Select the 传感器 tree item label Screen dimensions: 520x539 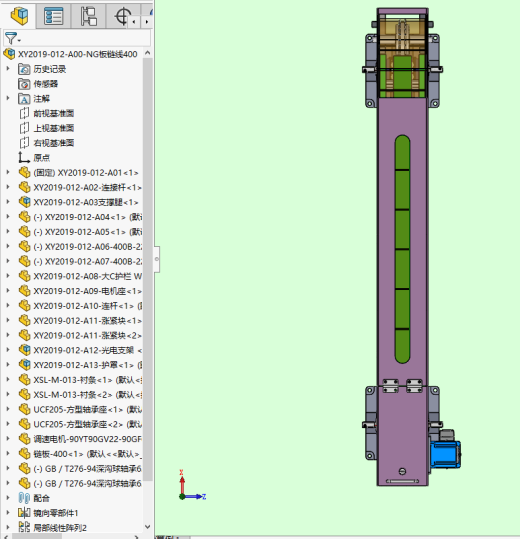(x=46, y=84)
